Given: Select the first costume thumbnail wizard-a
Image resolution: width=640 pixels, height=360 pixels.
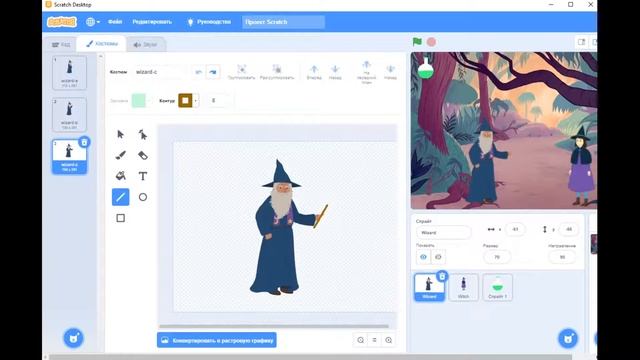Looking at the screenshot, I should (69, 73).
